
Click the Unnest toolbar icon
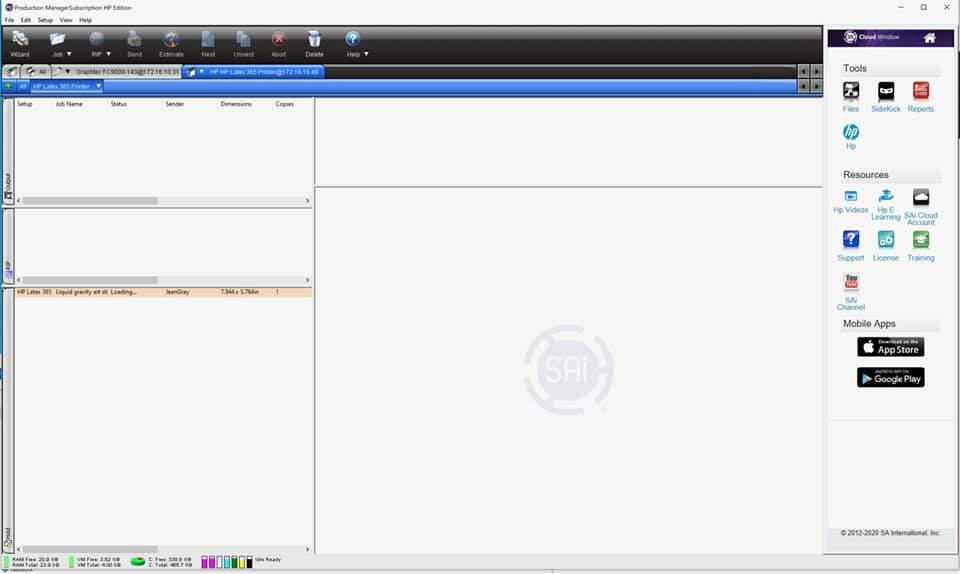click(243, 39)
